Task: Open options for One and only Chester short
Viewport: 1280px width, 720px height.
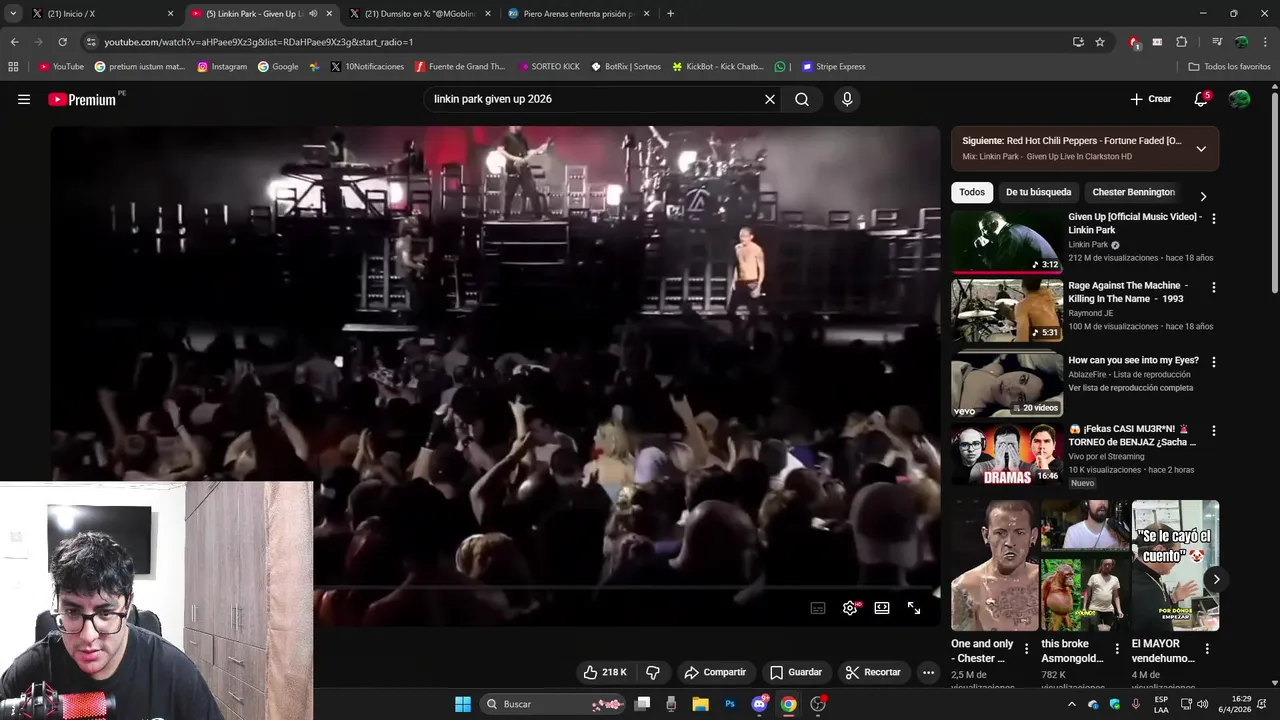Action: tap(1026, 649)
